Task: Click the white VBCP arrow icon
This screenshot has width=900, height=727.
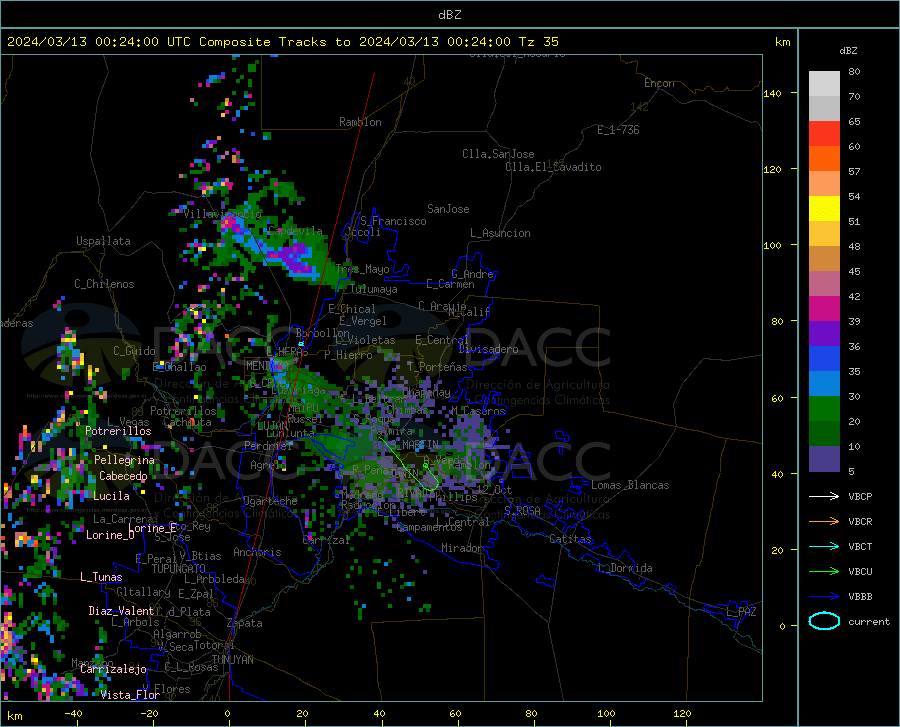Action: [824, 496]
